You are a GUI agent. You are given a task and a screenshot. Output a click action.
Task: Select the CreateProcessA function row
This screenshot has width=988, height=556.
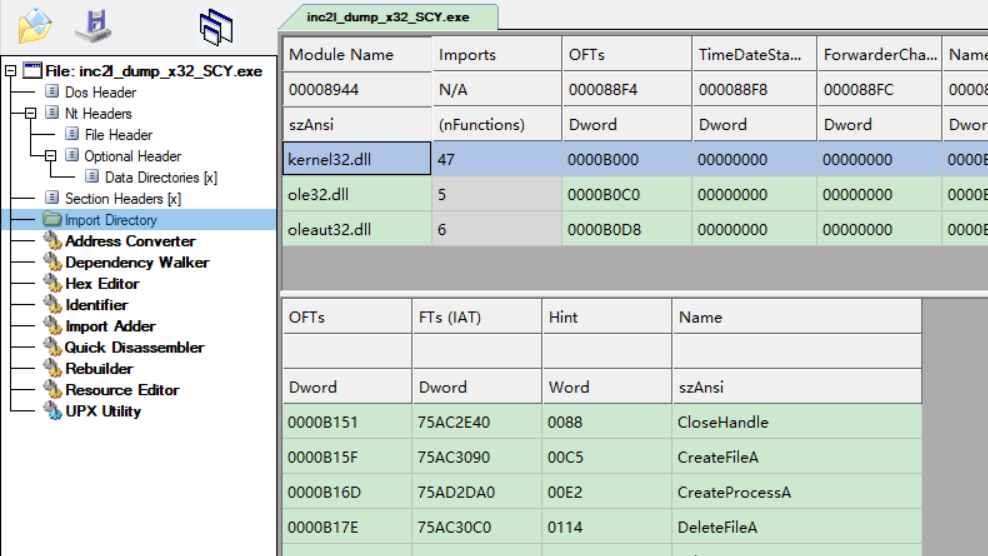pos(734,492)
